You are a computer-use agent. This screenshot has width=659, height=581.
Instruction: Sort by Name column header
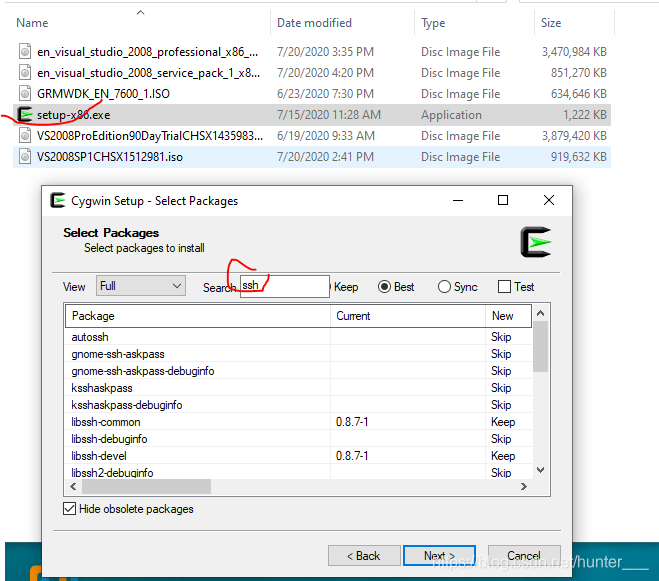click(32, 23)
